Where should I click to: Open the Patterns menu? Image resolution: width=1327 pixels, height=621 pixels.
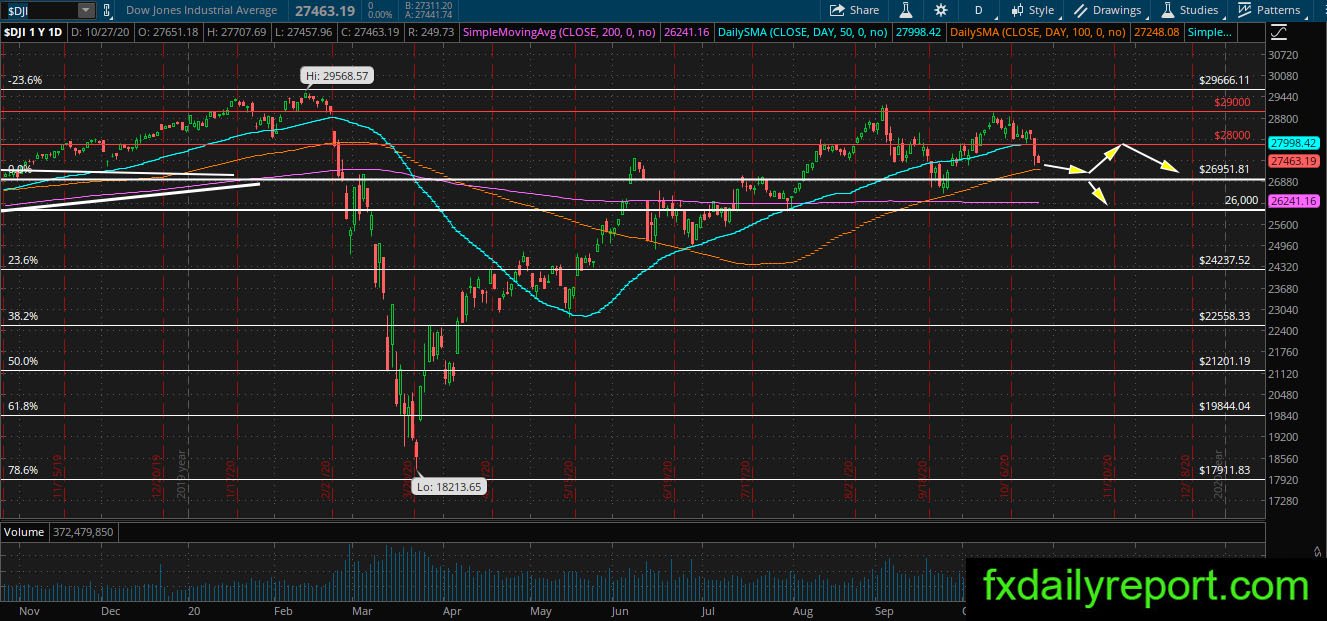[1269, 10]
